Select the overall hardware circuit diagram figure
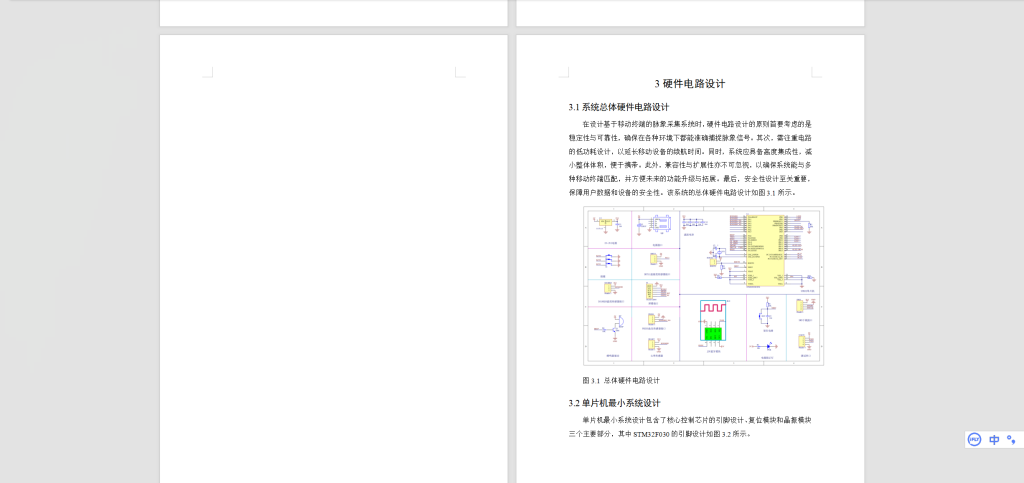Viewport: 1024px width, 483px height. pos(703,286)
